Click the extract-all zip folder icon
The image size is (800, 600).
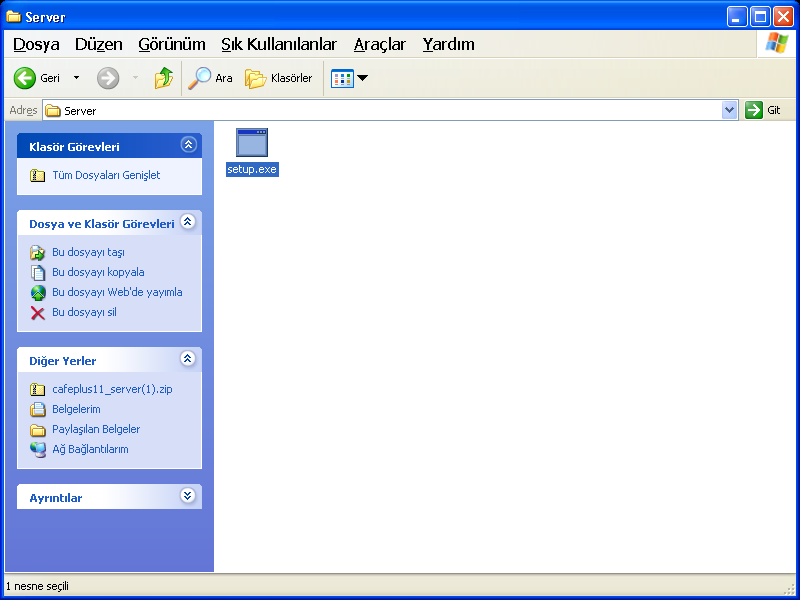point(38,176)
